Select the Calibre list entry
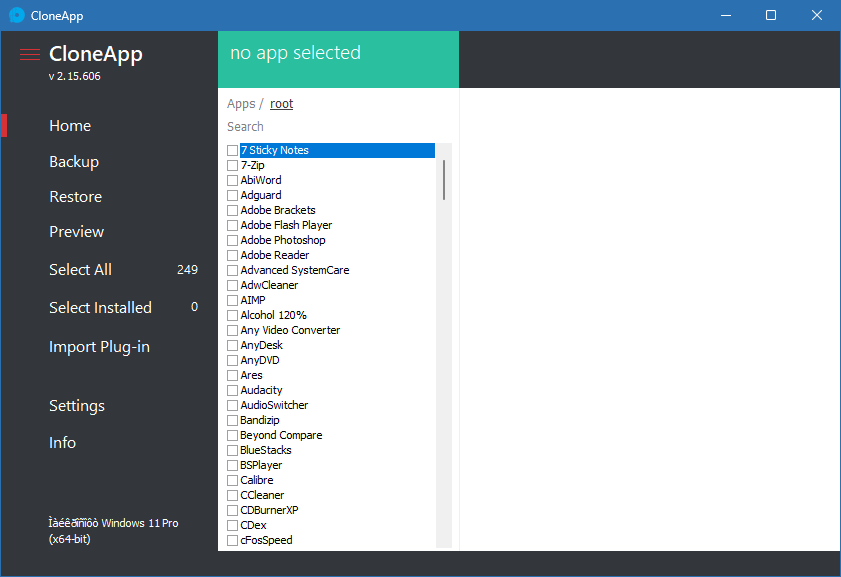The image size is (841, 577). (256, 480)
